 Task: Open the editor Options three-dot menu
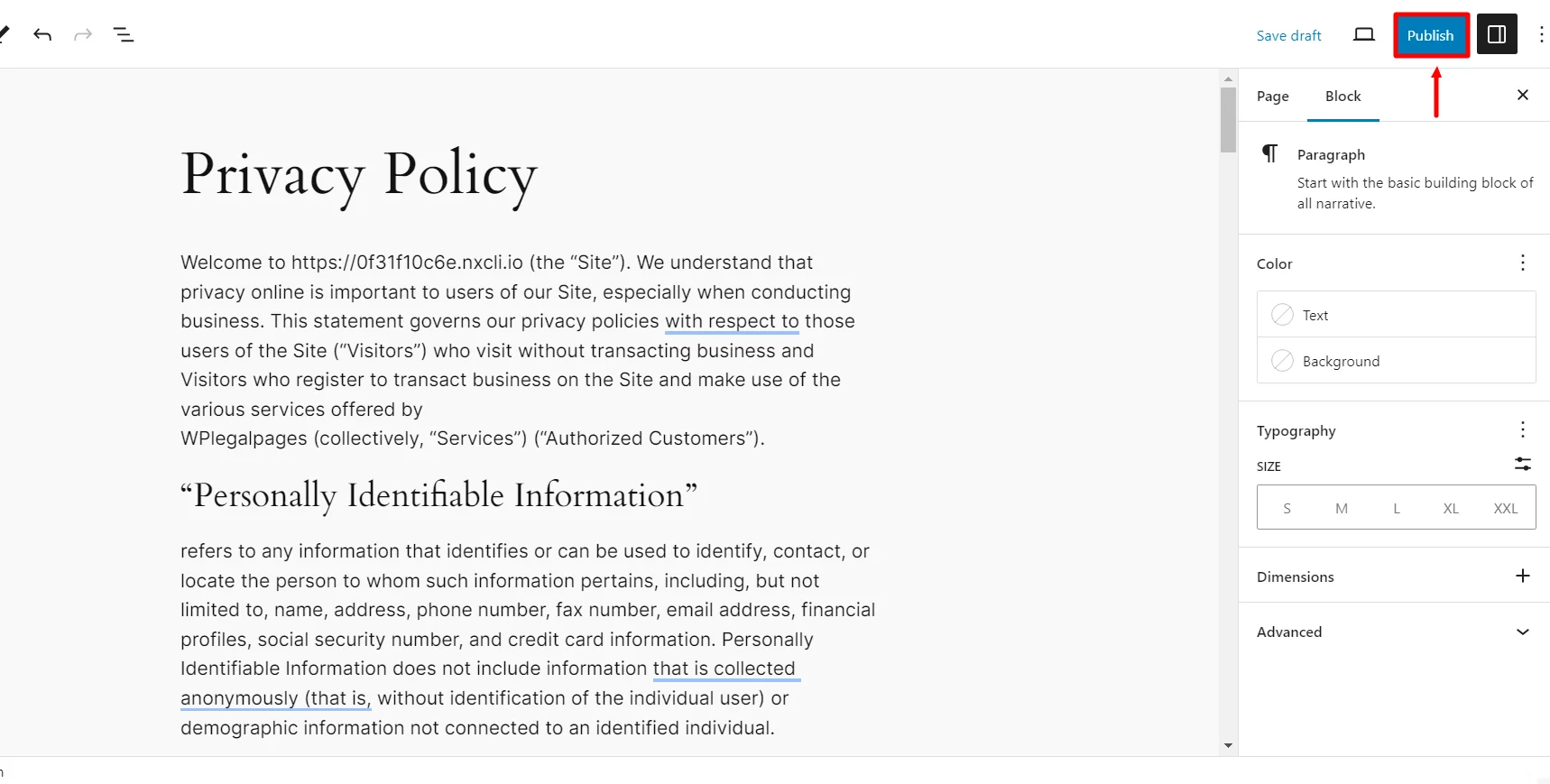pyautogui.click(x=1541, y=34)
